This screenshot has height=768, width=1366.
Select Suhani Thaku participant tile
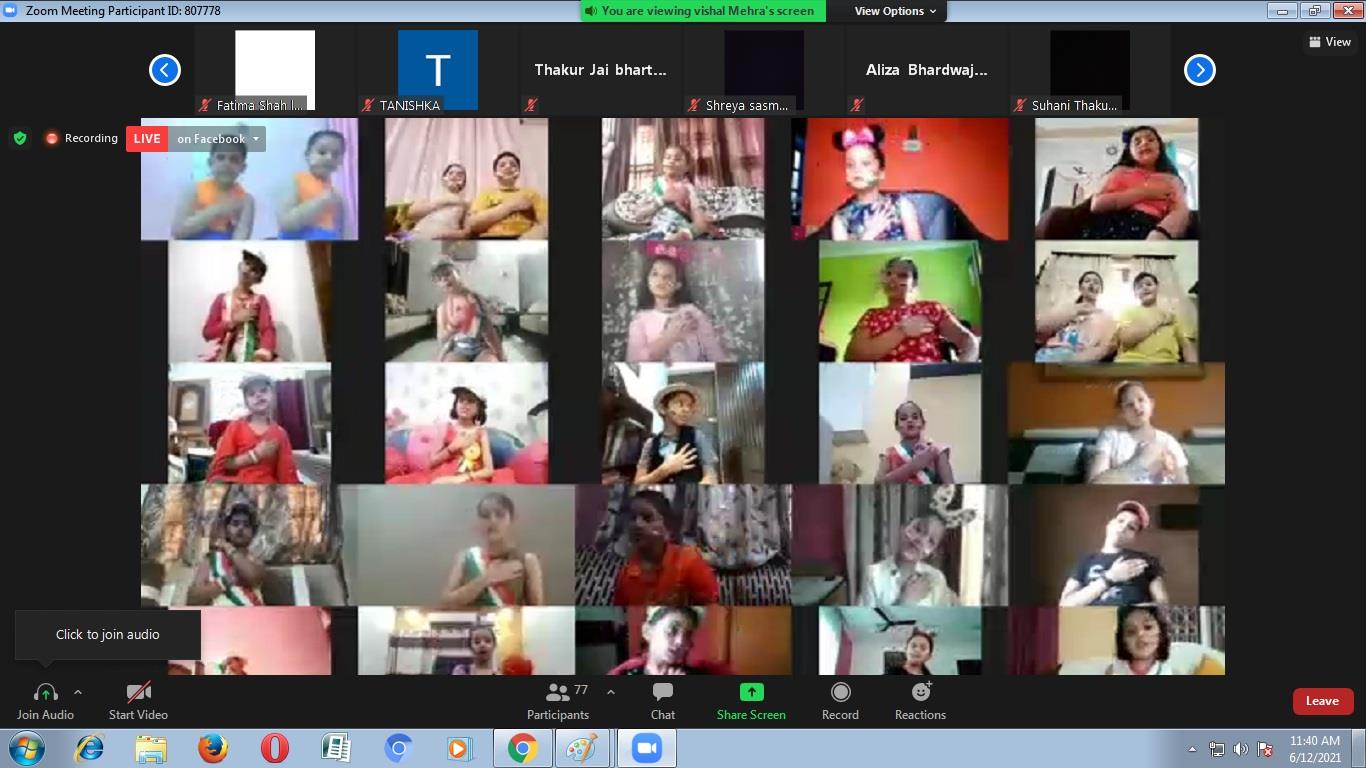coord(1090,70)
